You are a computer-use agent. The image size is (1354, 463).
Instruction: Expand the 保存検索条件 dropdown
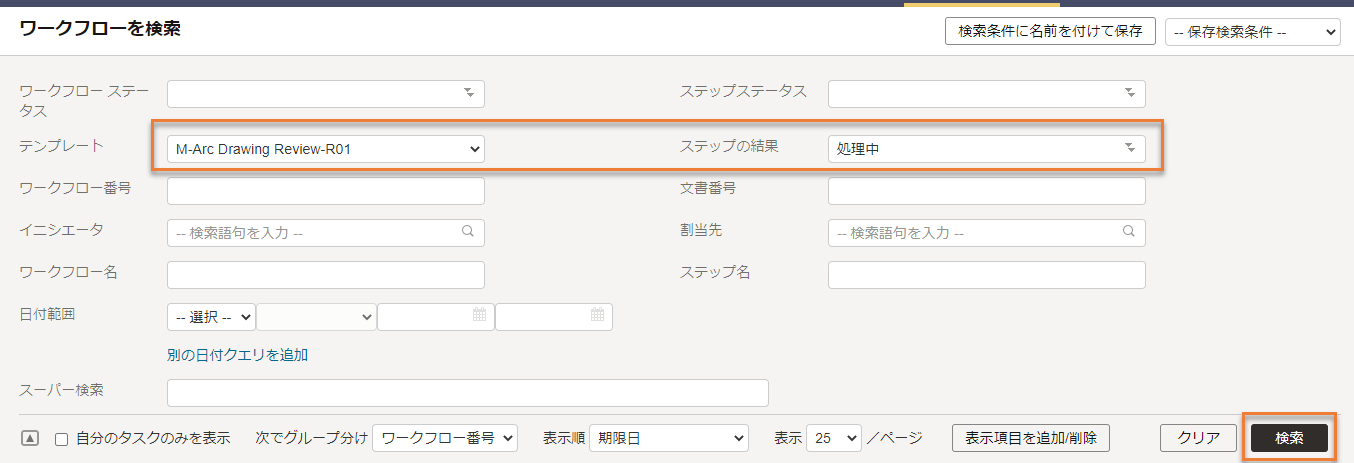1252,32
